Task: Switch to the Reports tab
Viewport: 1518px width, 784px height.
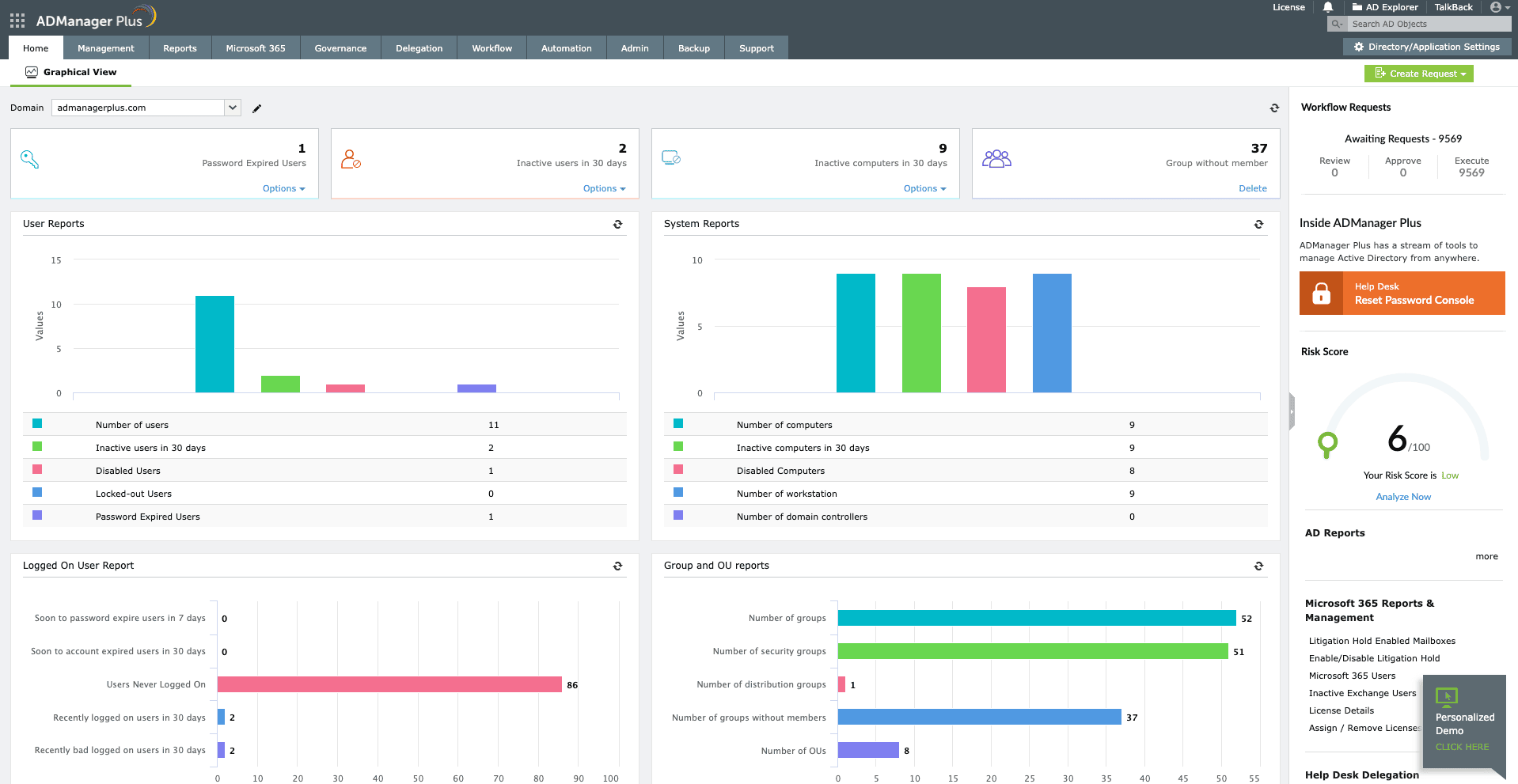Action: (x=180, y=47)
